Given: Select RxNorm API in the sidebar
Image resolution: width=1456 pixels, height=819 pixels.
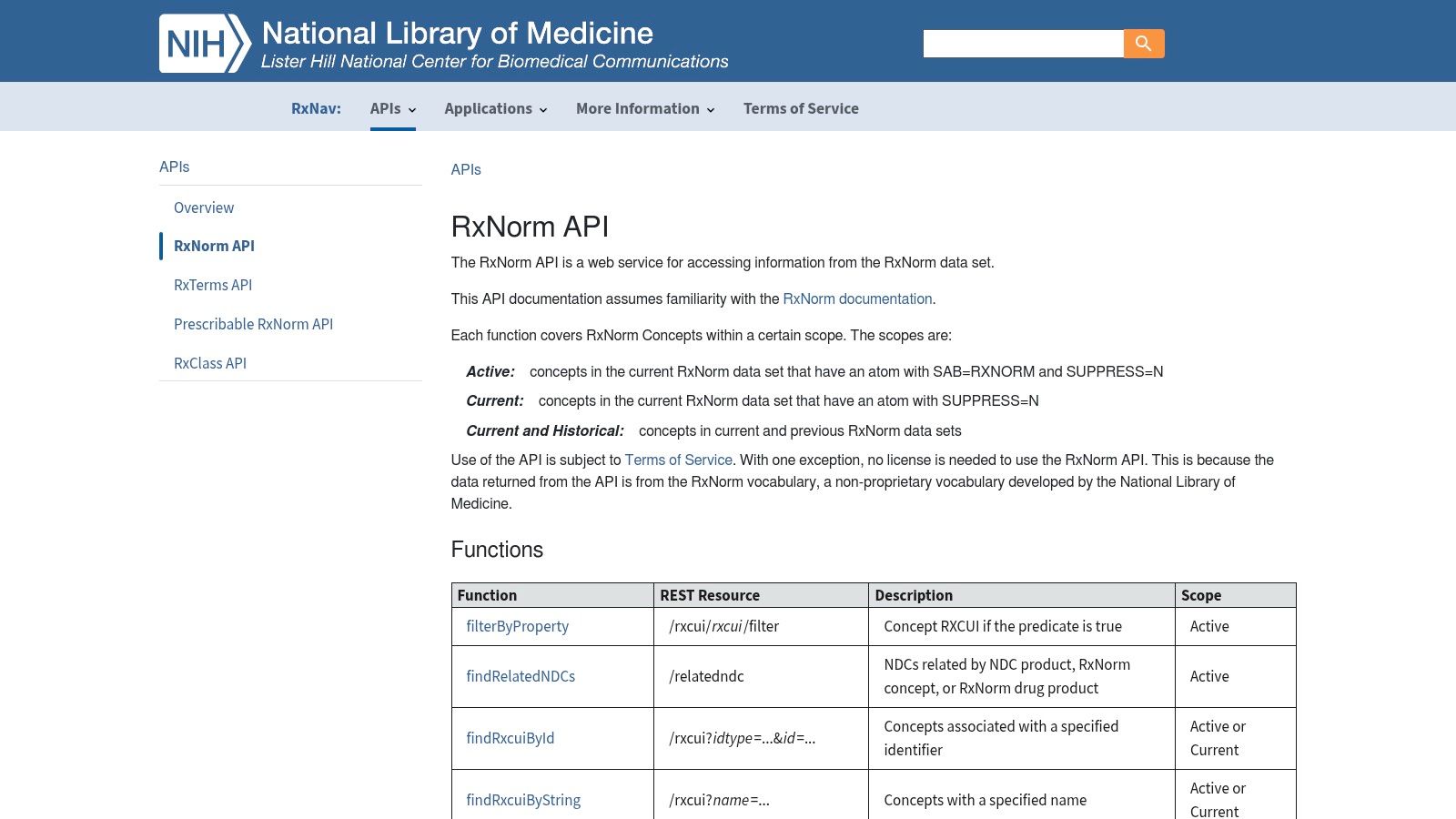Looking at the screenshot, I should pos(214,246).
